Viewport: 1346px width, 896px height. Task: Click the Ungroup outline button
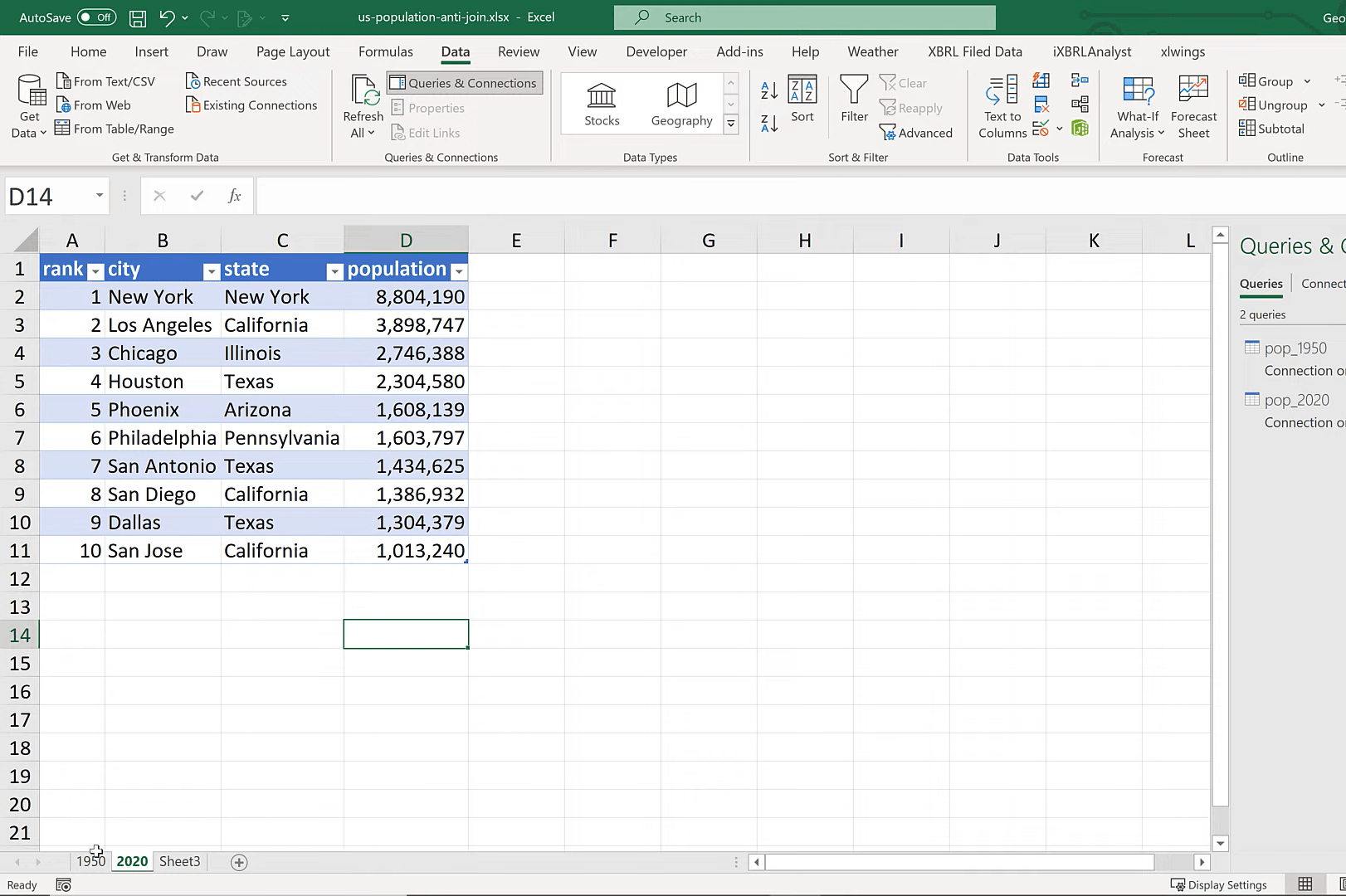pos(1273,105)
